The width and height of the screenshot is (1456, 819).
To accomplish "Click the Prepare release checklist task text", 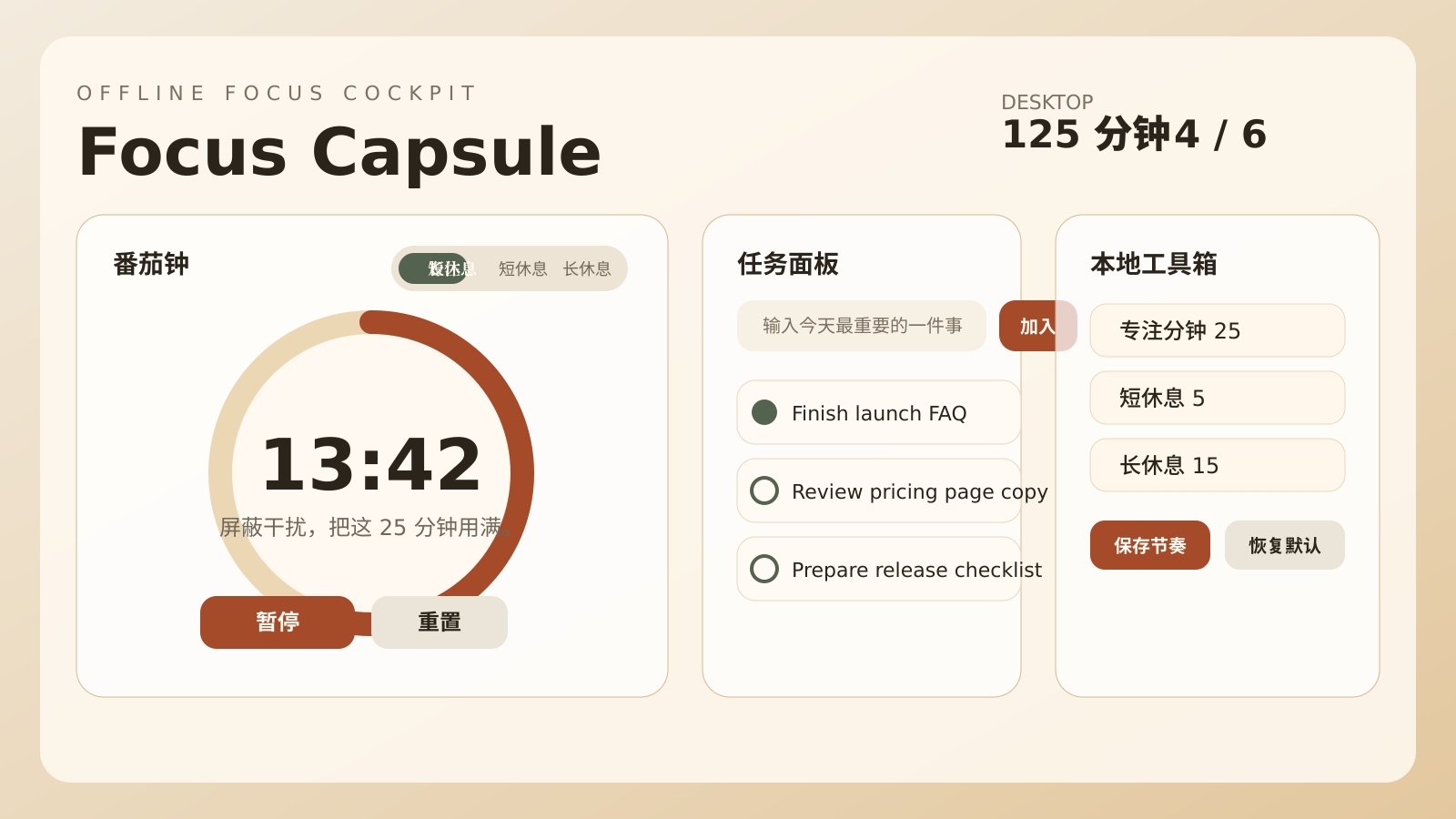I will point(916,570).
